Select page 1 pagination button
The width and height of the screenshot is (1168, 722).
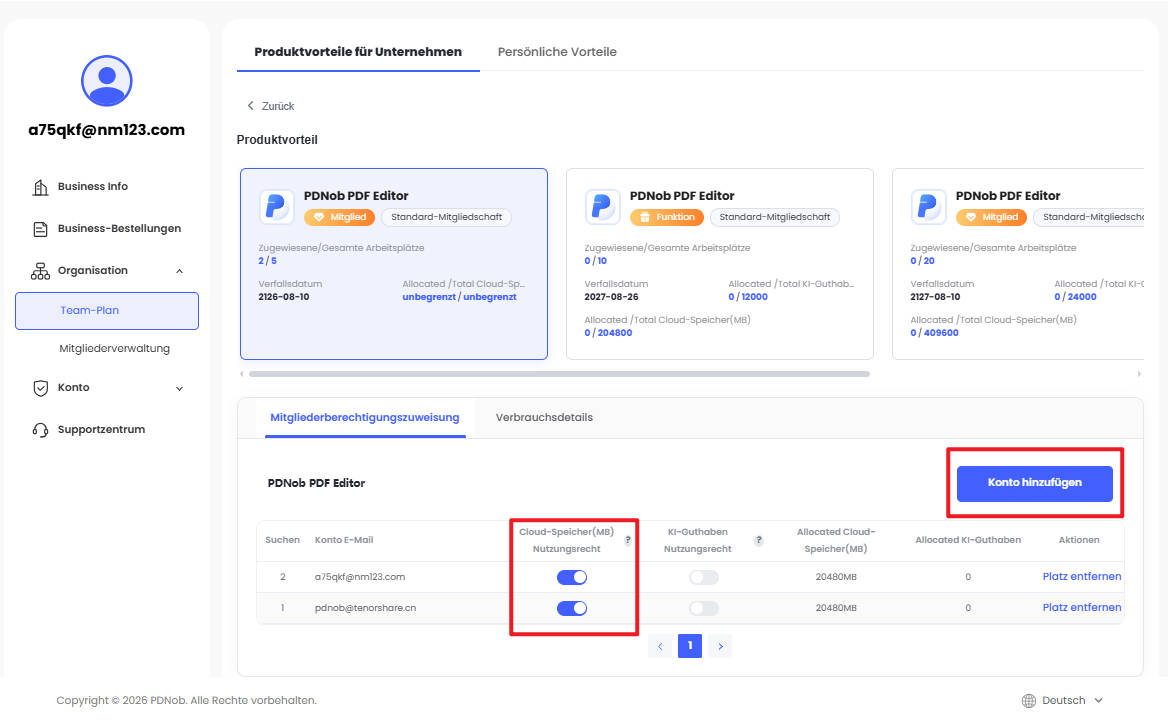[690, 646]
